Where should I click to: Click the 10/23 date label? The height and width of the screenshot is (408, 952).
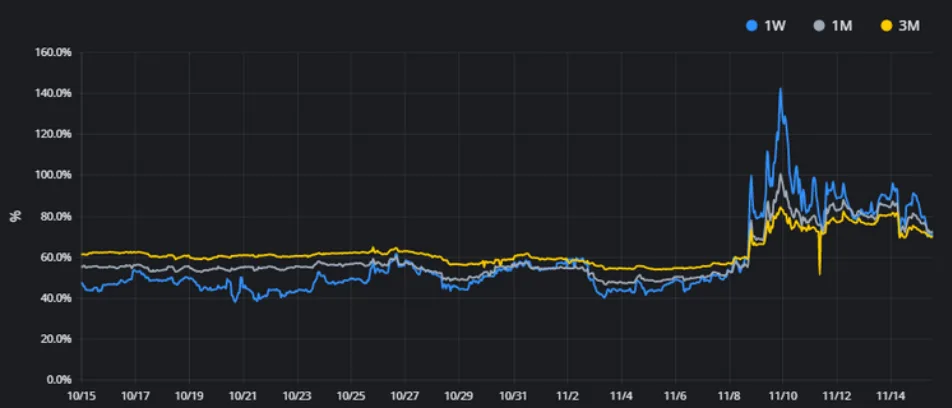click(x=297, y=395)
